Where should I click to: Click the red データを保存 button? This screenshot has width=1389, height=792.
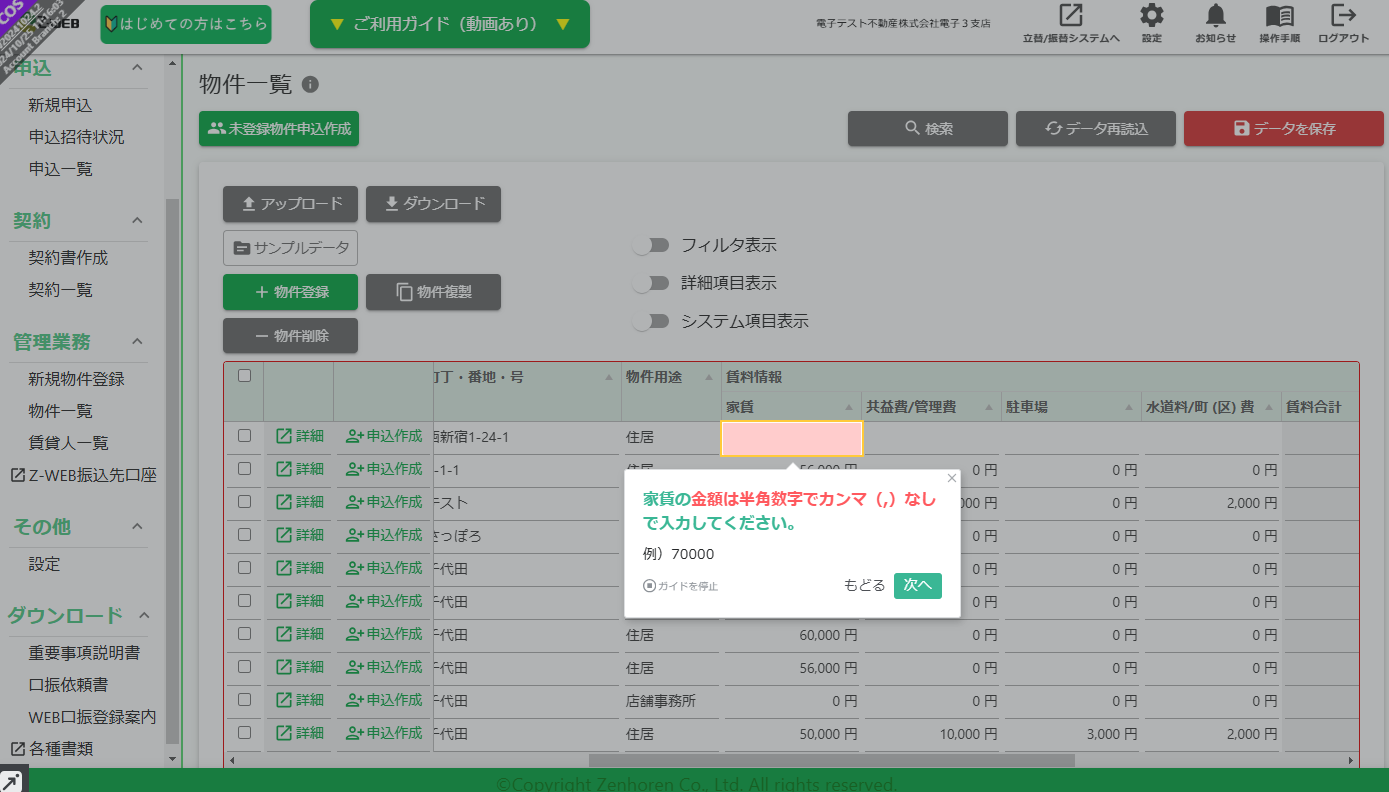tap(1284, 128)
